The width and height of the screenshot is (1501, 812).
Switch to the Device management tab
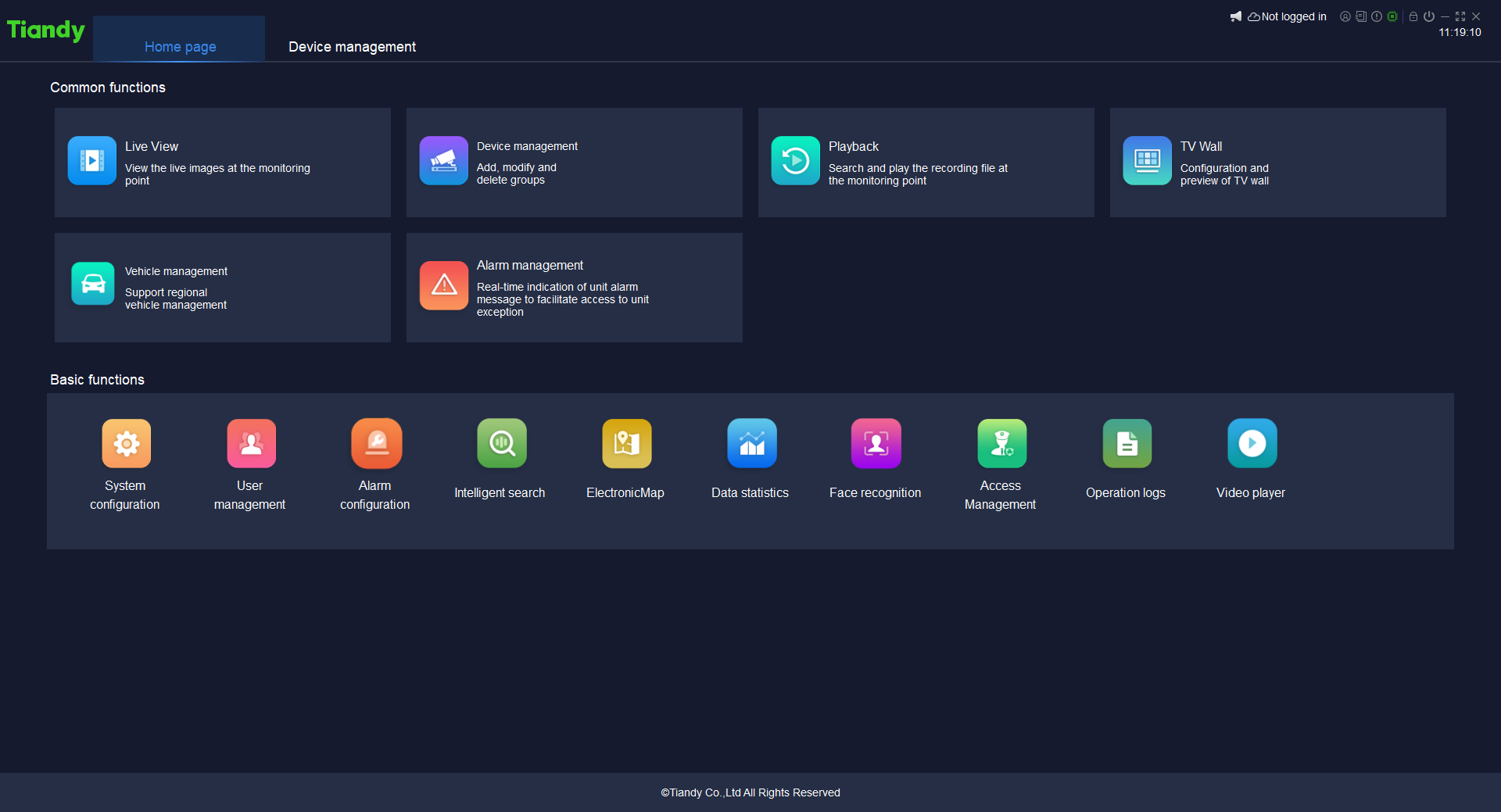coord(352,47)
